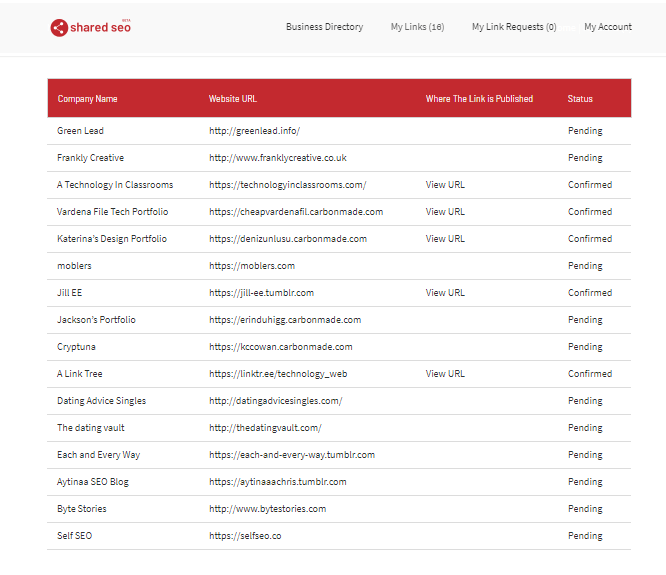View URL for A Link Tree row
The width and height of the screenshot is (666, 575).
[x=445, y=374]
